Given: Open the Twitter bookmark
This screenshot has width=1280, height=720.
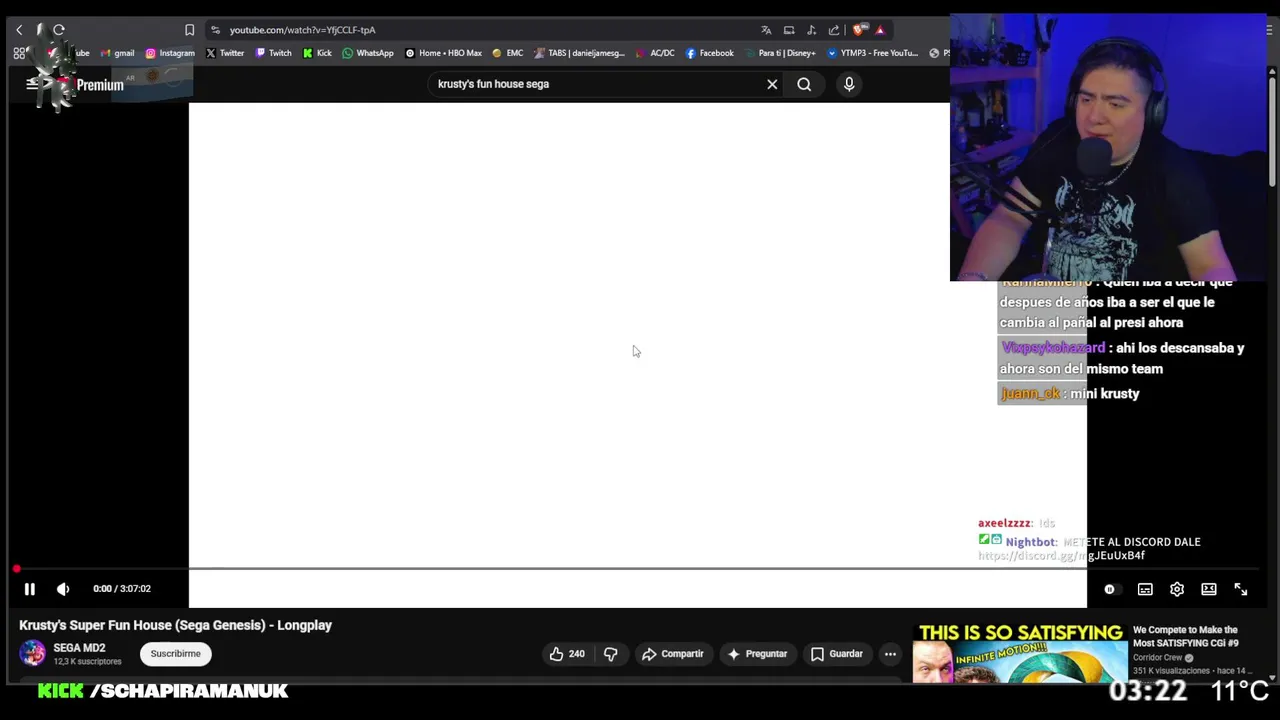Looking at the screenshot, I should (x=225, y=53).
